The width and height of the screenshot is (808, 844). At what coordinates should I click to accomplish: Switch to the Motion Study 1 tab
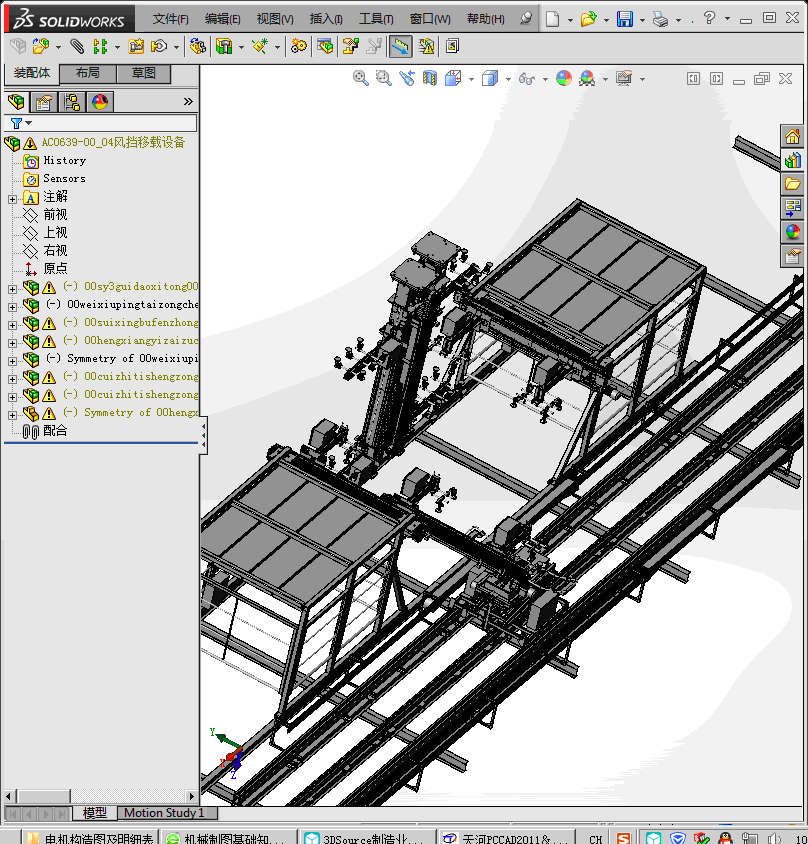tap(163, 813)
